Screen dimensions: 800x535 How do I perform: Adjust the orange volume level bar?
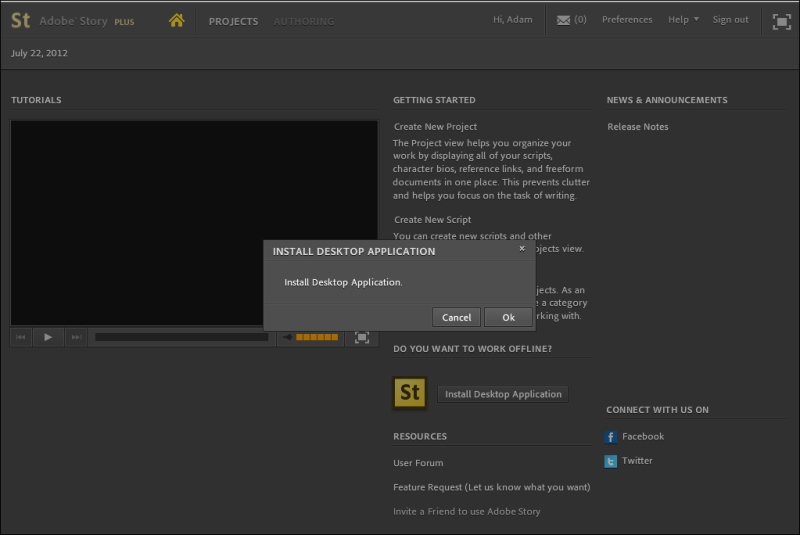pos(317,337)
